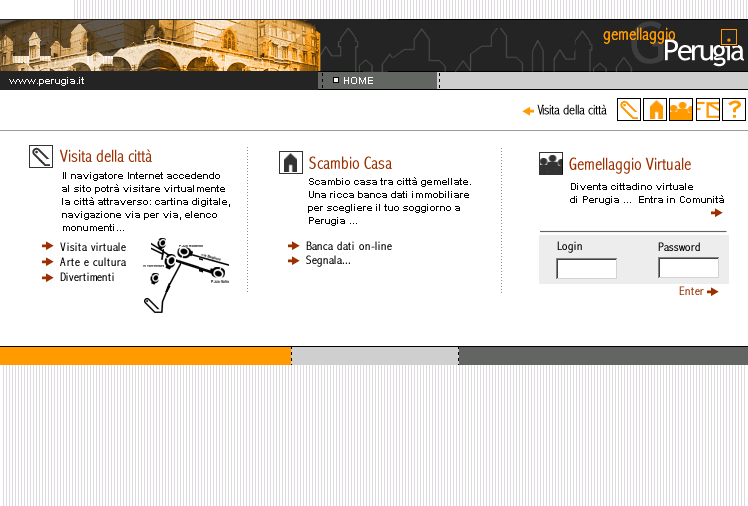Click the Enter link to log in
This screenshot has width=748, height=506.
(691, 291)
